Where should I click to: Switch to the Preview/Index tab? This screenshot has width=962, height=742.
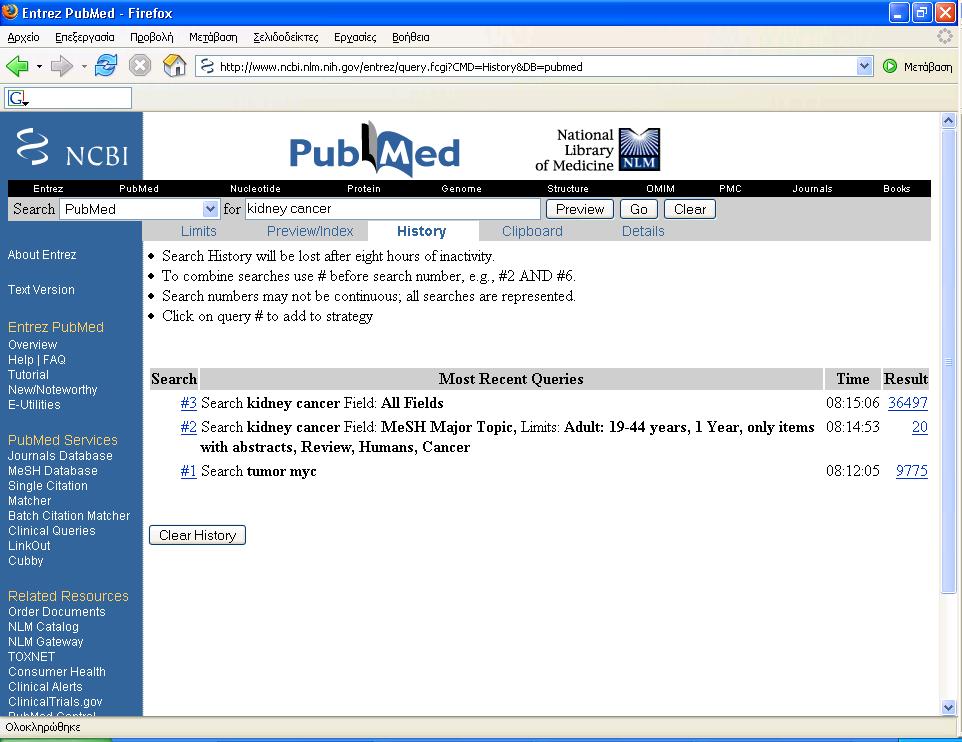310,231
